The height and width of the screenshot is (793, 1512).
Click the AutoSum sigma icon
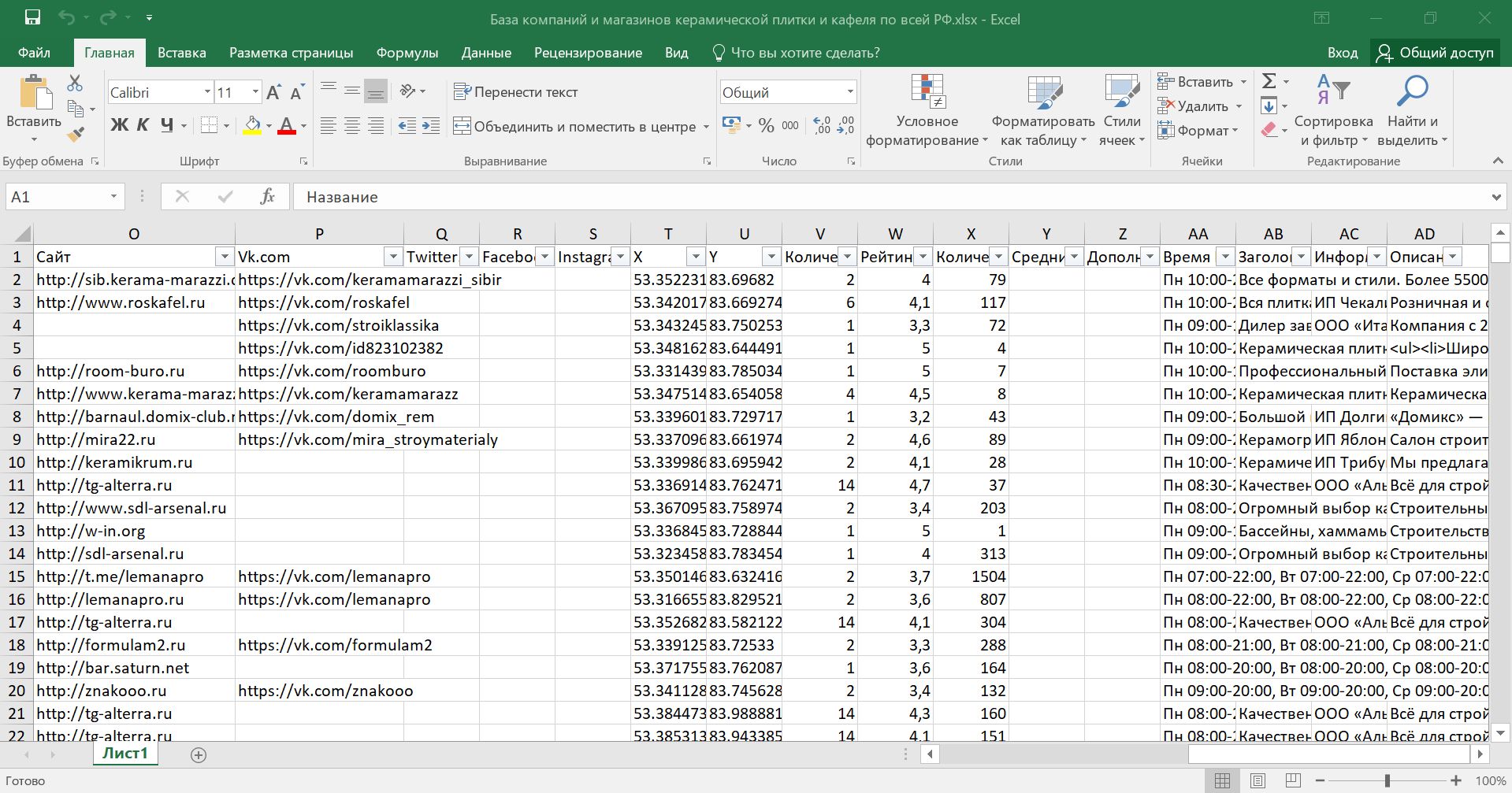point(1269,81)
